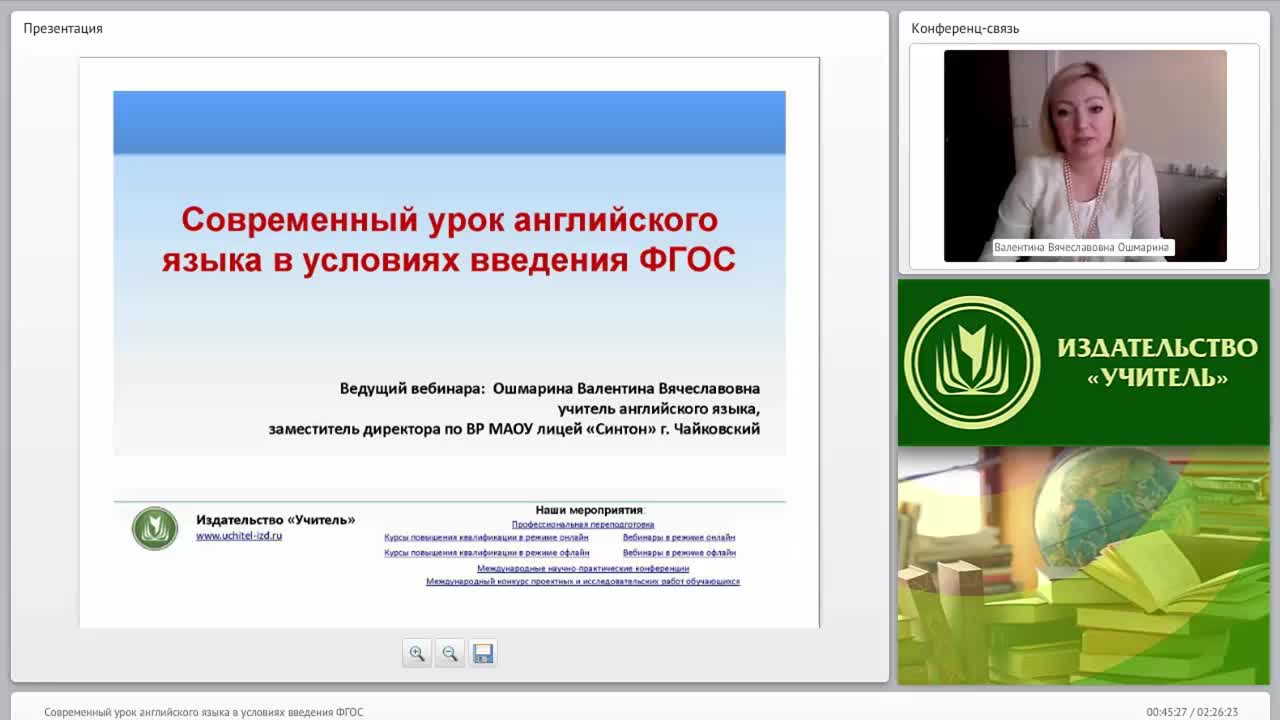Click the webinar title in the bottom bar
This screenshot has width=1280, height=720.
[204, 712]
